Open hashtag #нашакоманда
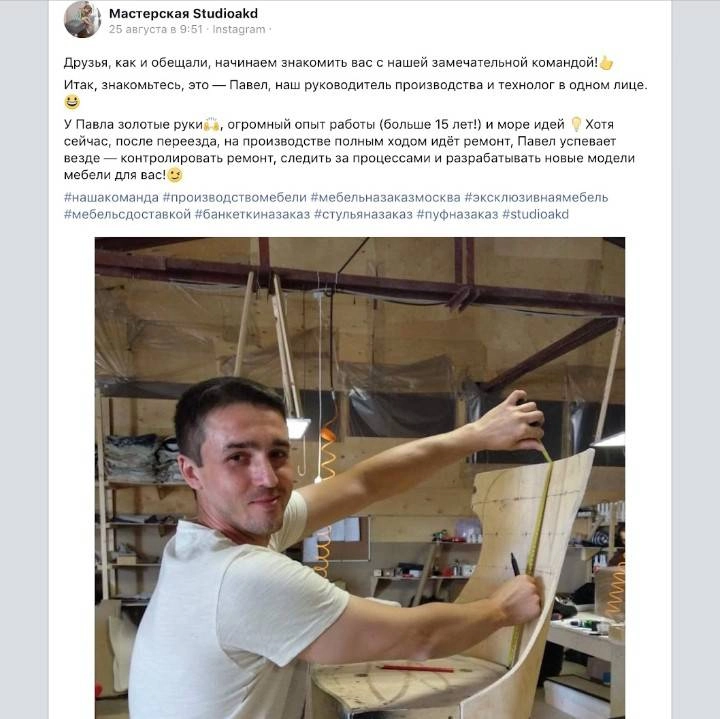720x719 pixels. (x=110, y=197)
